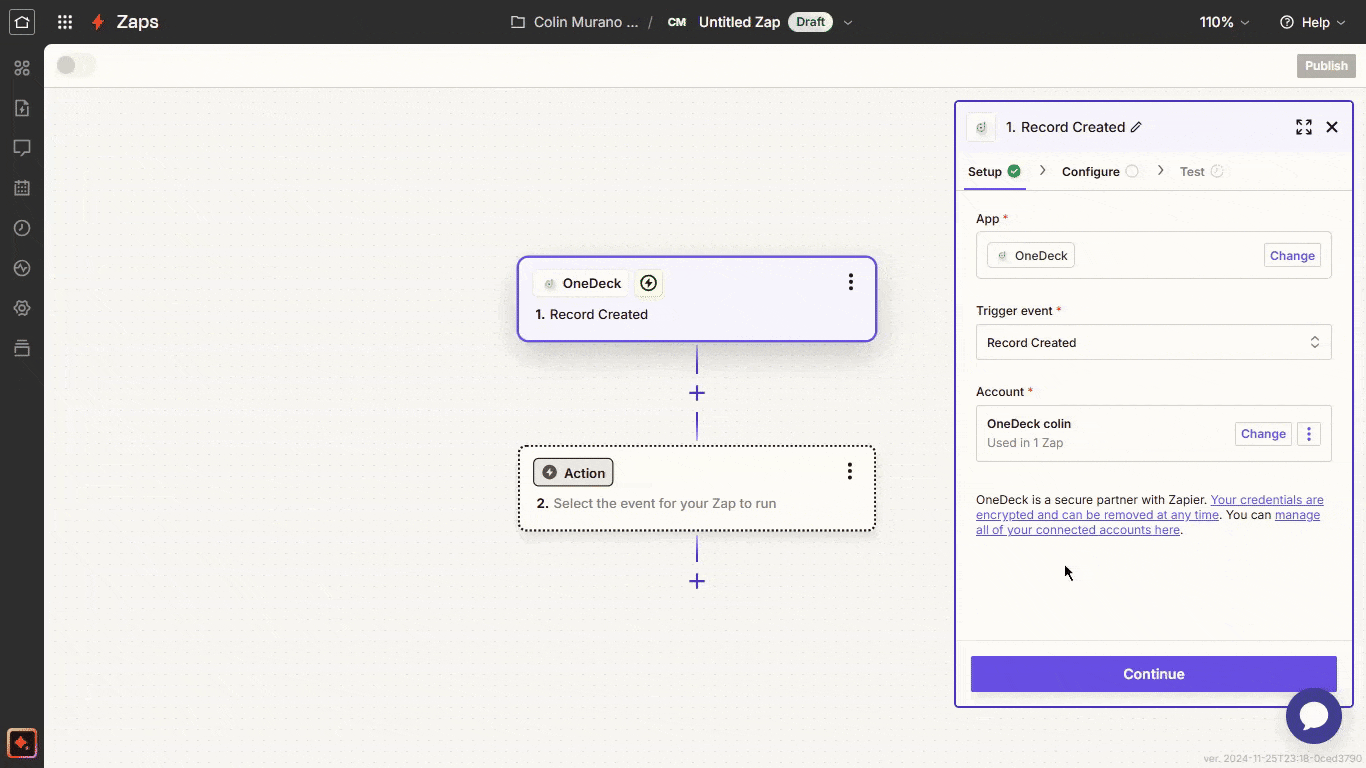
Task: Open the settings gear sidebar icon
Action: coord(22,308)
